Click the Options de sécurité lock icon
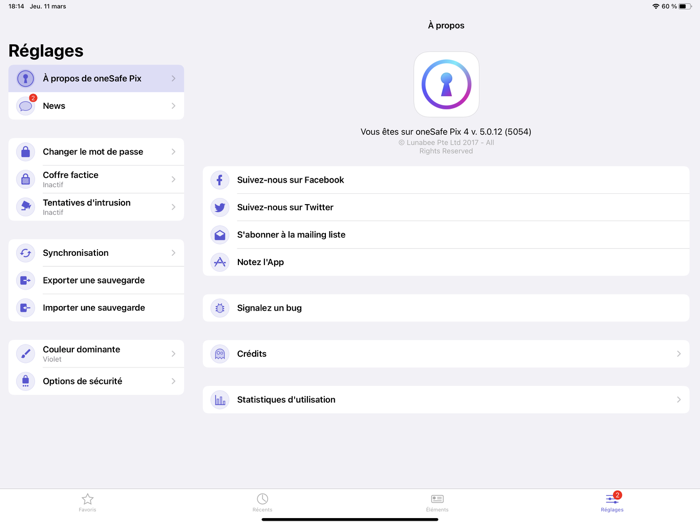 25,381
